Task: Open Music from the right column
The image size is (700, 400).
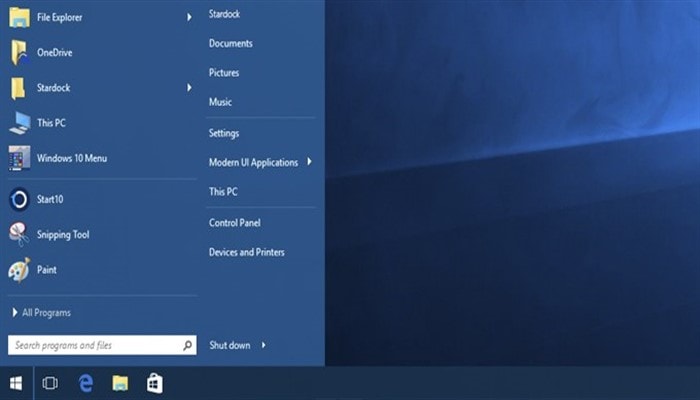Action: (220, 102)
